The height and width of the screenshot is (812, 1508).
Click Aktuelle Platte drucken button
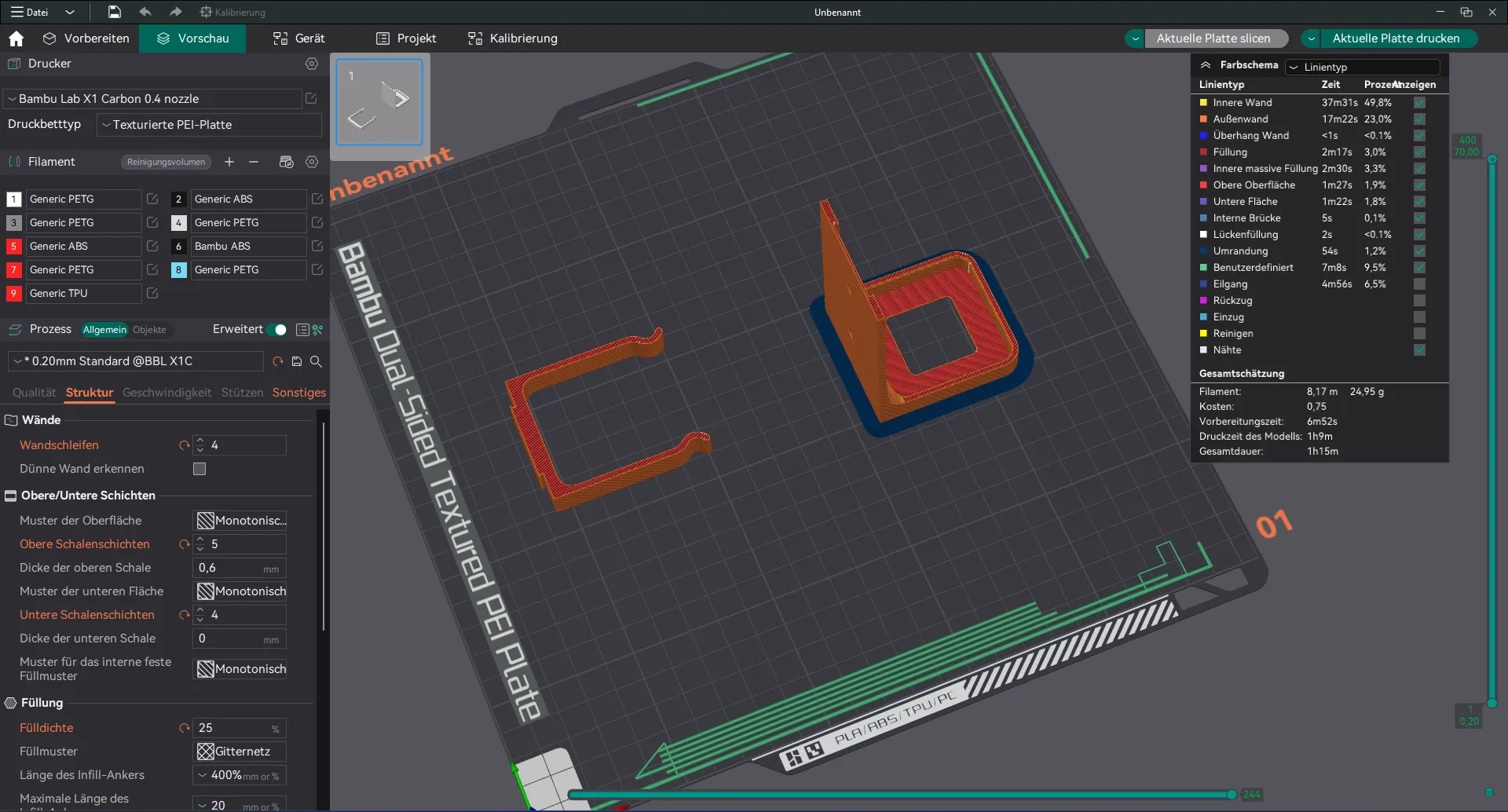[x=1395, y=38]
